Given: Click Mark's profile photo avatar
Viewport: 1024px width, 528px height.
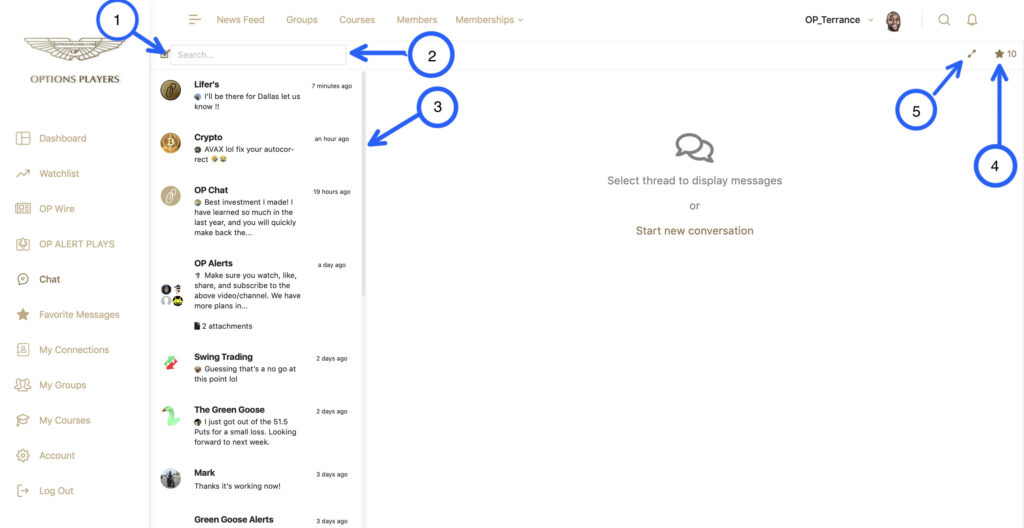Looking at the screenshot, I should point(170,478).
